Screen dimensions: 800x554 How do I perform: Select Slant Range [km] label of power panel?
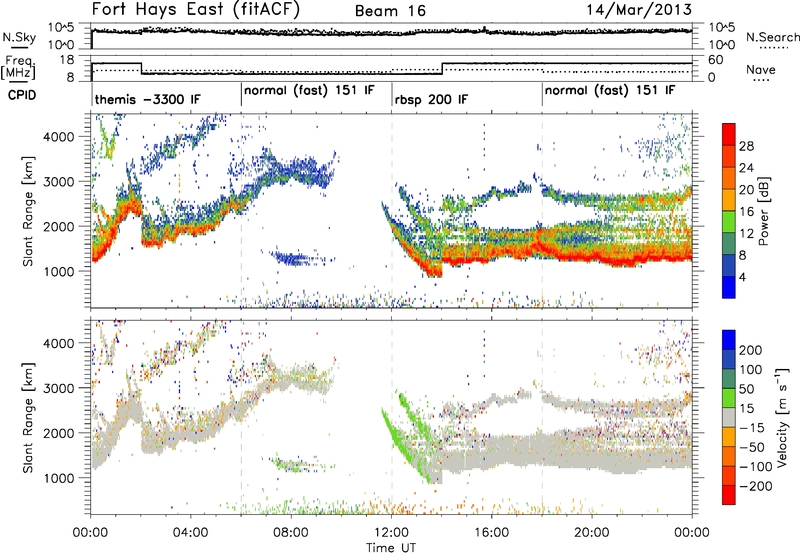click(x=28, y=211)
